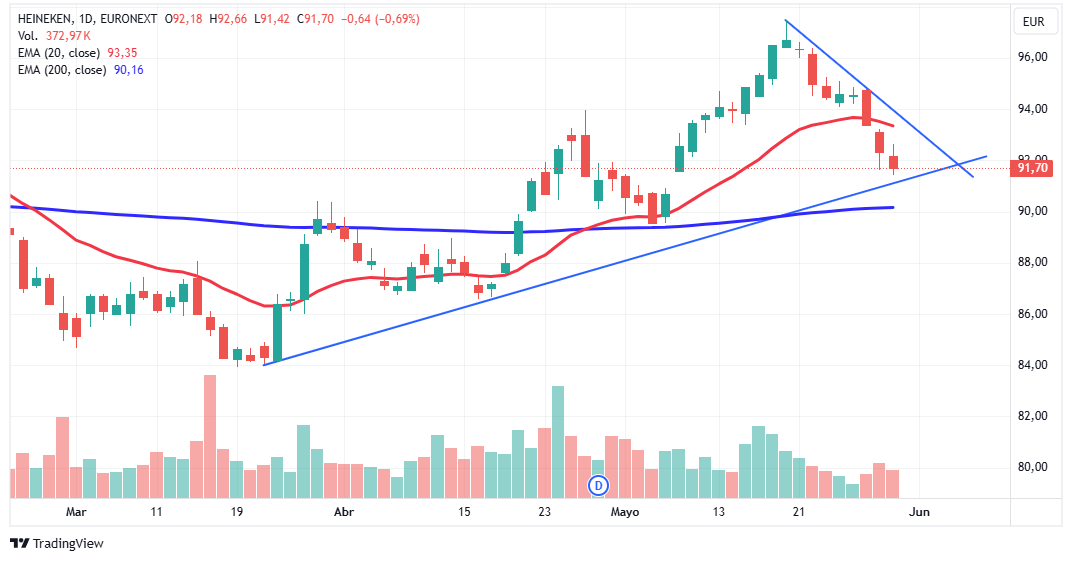
Task: Click the 84,00 price axis label
Action: tap(1032, 365)
